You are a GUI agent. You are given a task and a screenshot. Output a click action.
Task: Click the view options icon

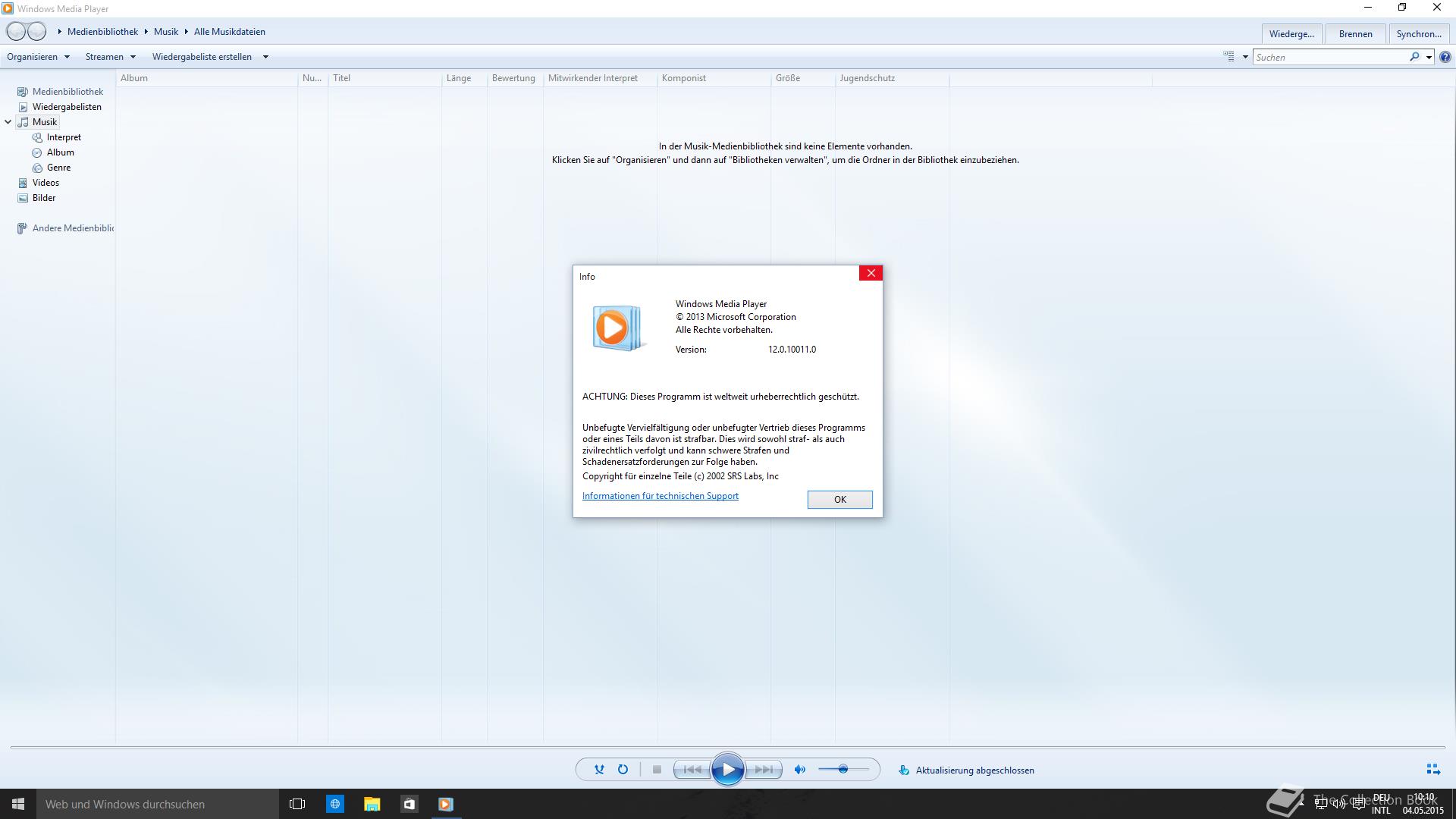(1229, 57)
